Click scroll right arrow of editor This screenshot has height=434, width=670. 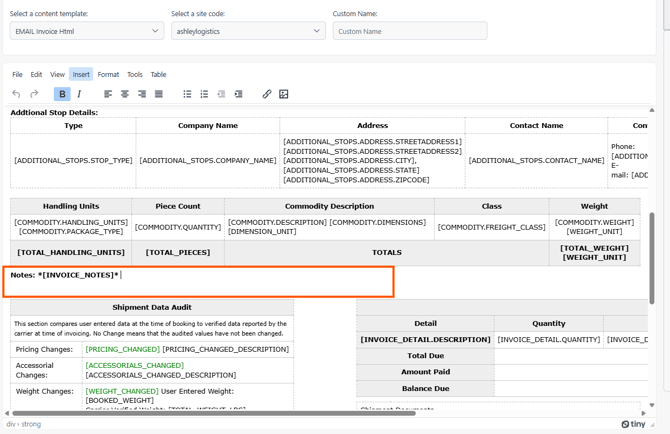pos(644,413)
